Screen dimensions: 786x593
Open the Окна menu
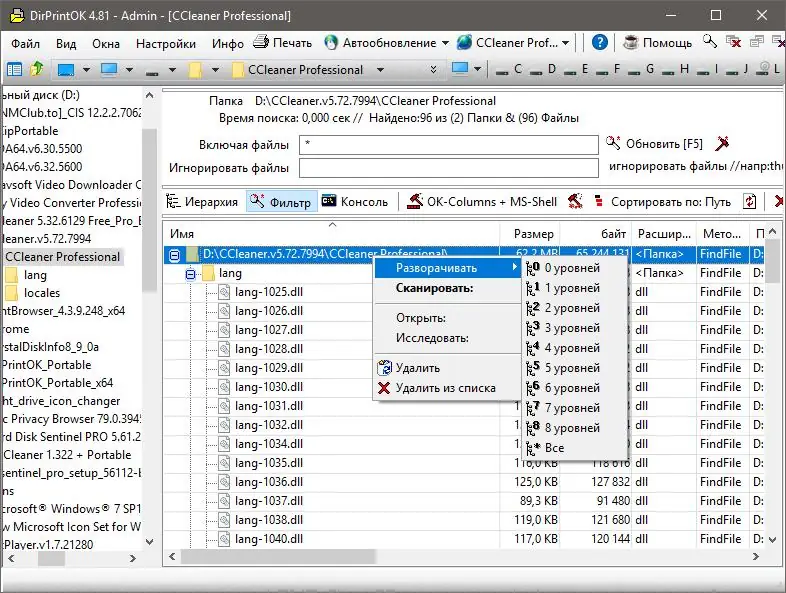pos(106,44)
